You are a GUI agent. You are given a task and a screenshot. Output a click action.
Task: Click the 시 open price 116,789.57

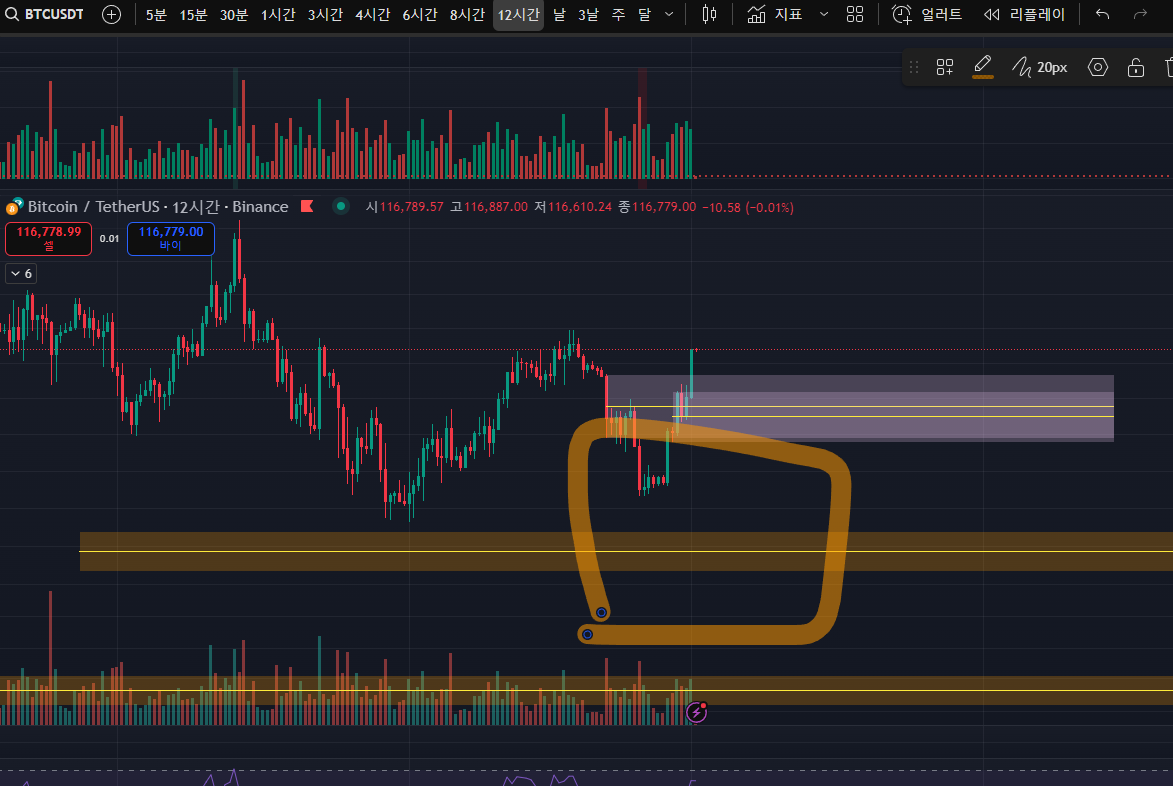404,207
